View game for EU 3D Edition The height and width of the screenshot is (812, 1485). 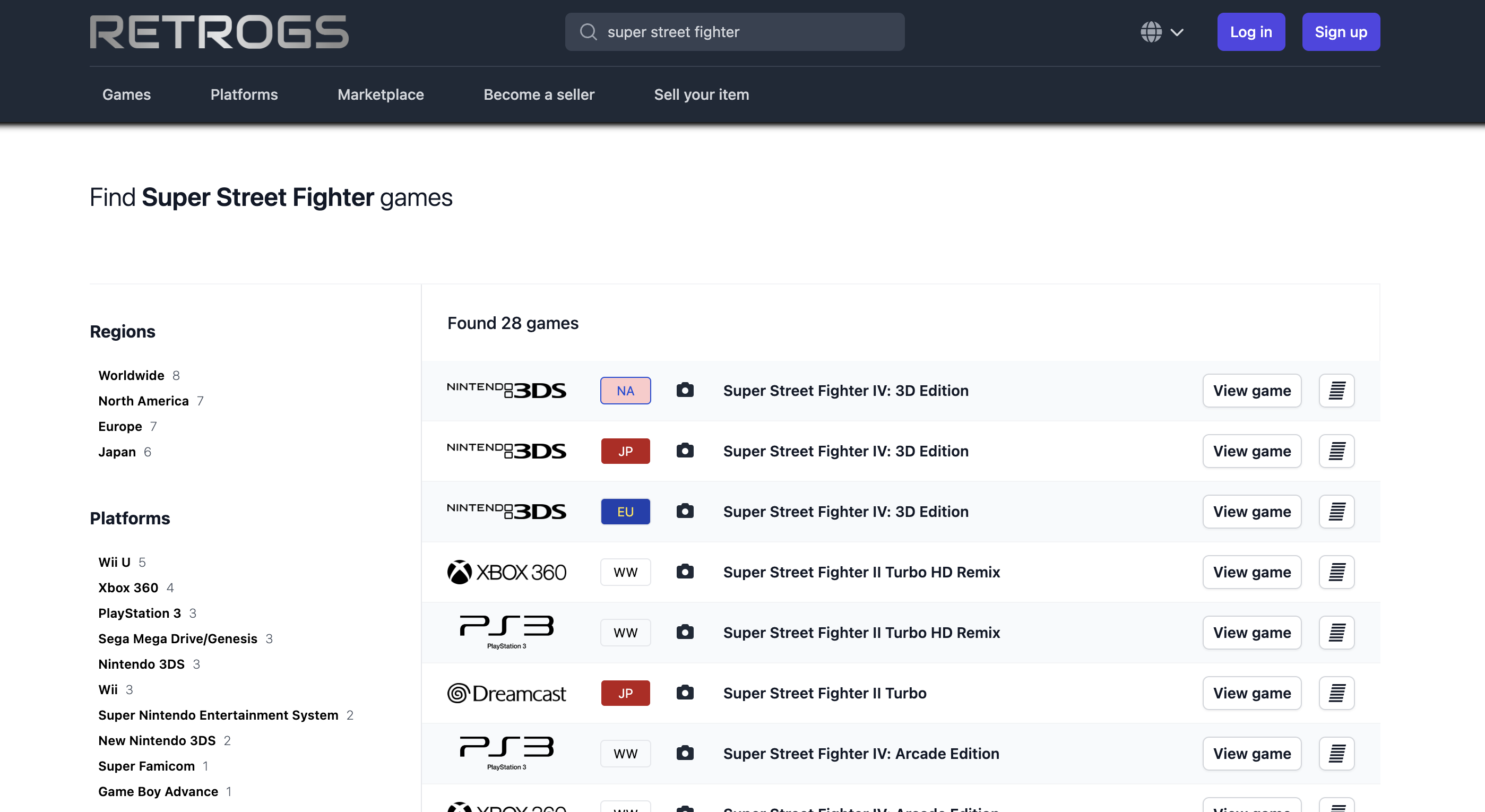click(x=1251, y=511)
